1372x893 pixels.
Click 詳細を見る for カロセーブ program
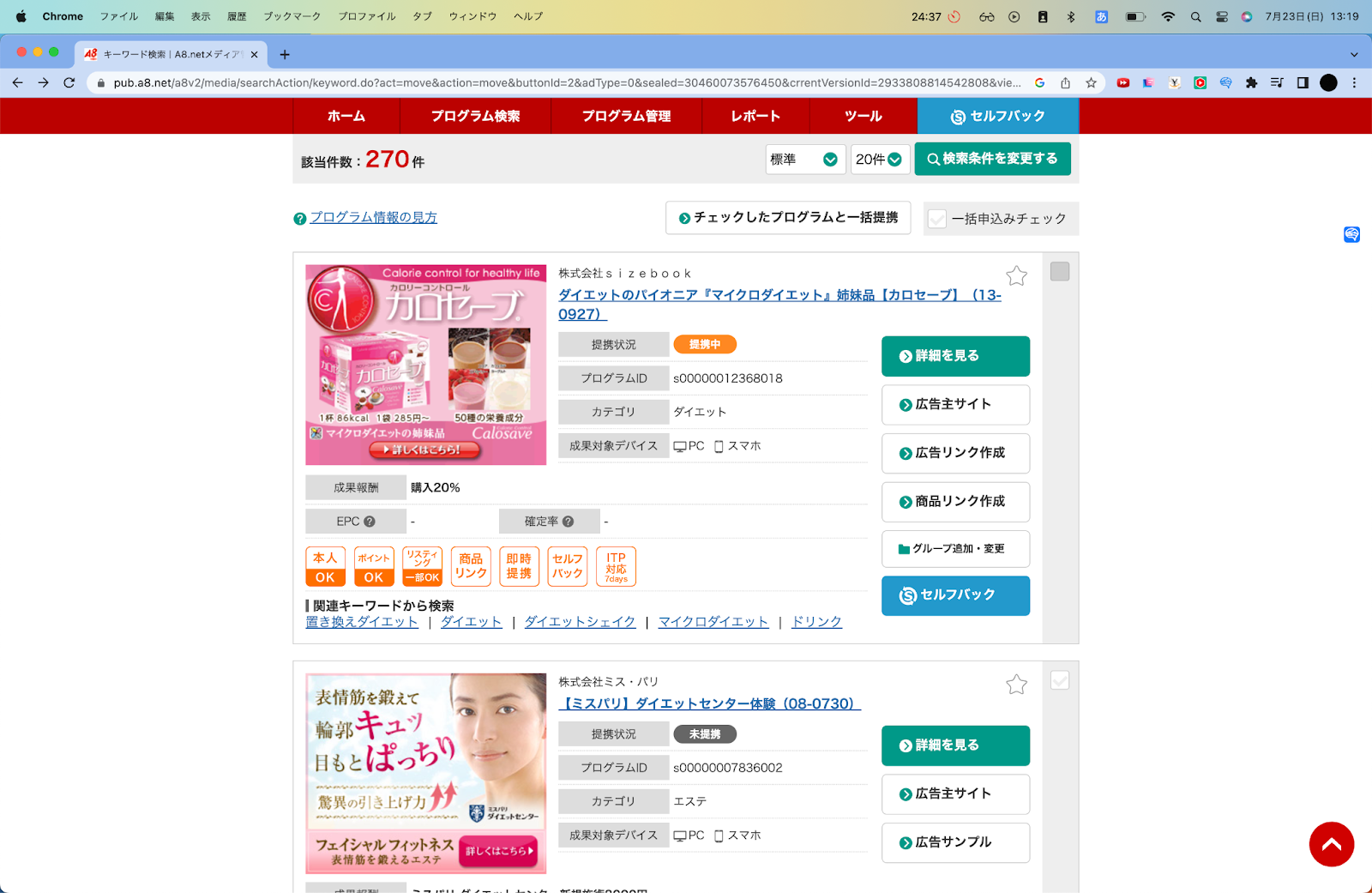pos(955,356)
